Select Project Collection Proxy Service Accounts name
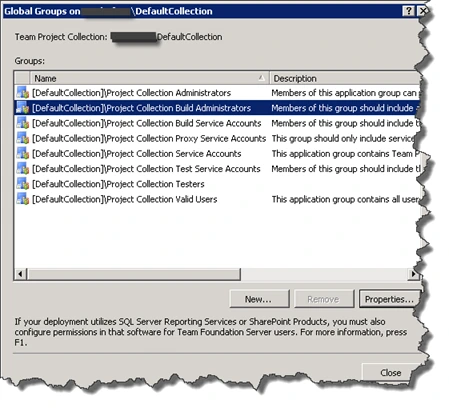The height and width of the screenshot is (408, 449). [149, 138]
